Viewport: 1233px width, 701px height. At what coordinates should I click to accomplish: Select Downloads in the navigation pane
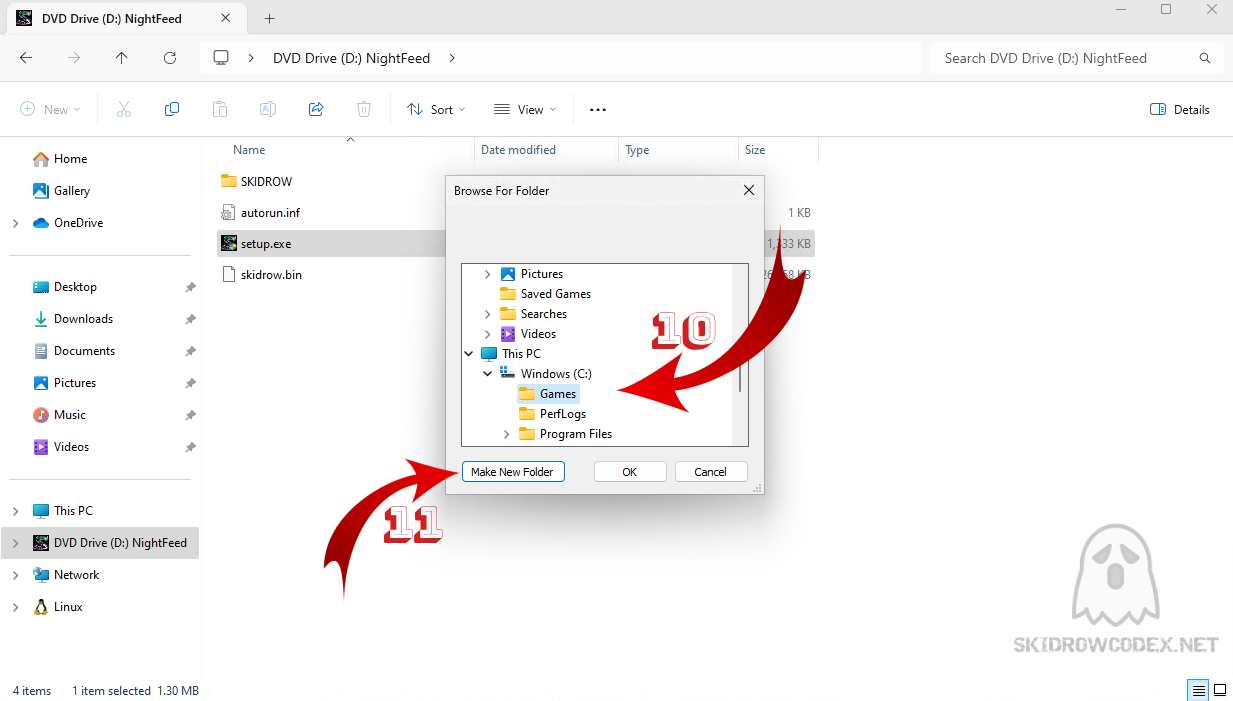coord(83,319)
